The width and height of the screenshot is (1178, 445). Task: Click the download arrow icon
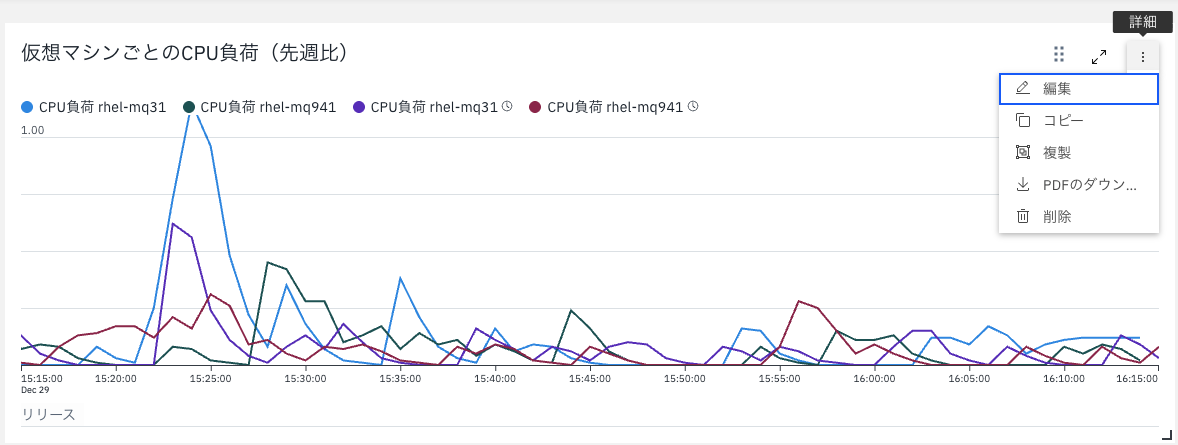tap(1022, 184)
